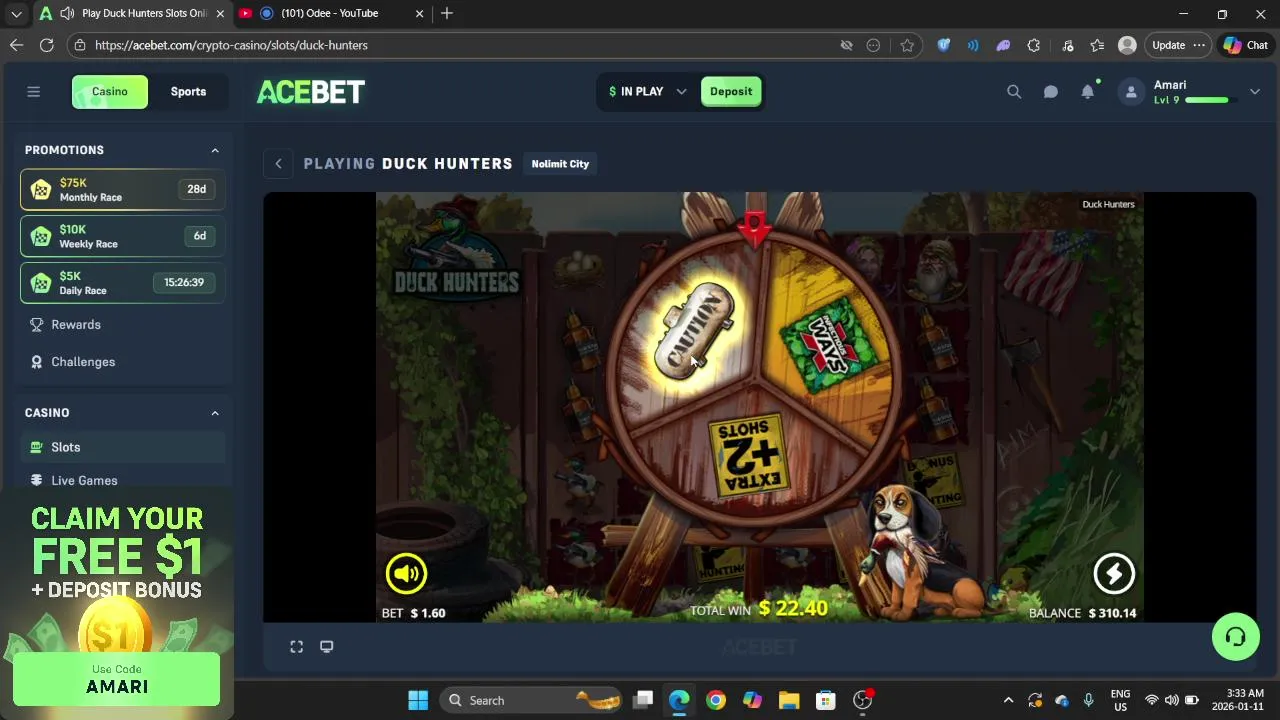Click the volume icon in system tray
The height and width of the screenshot is (720, 1280).
(x=1172, y=700)
